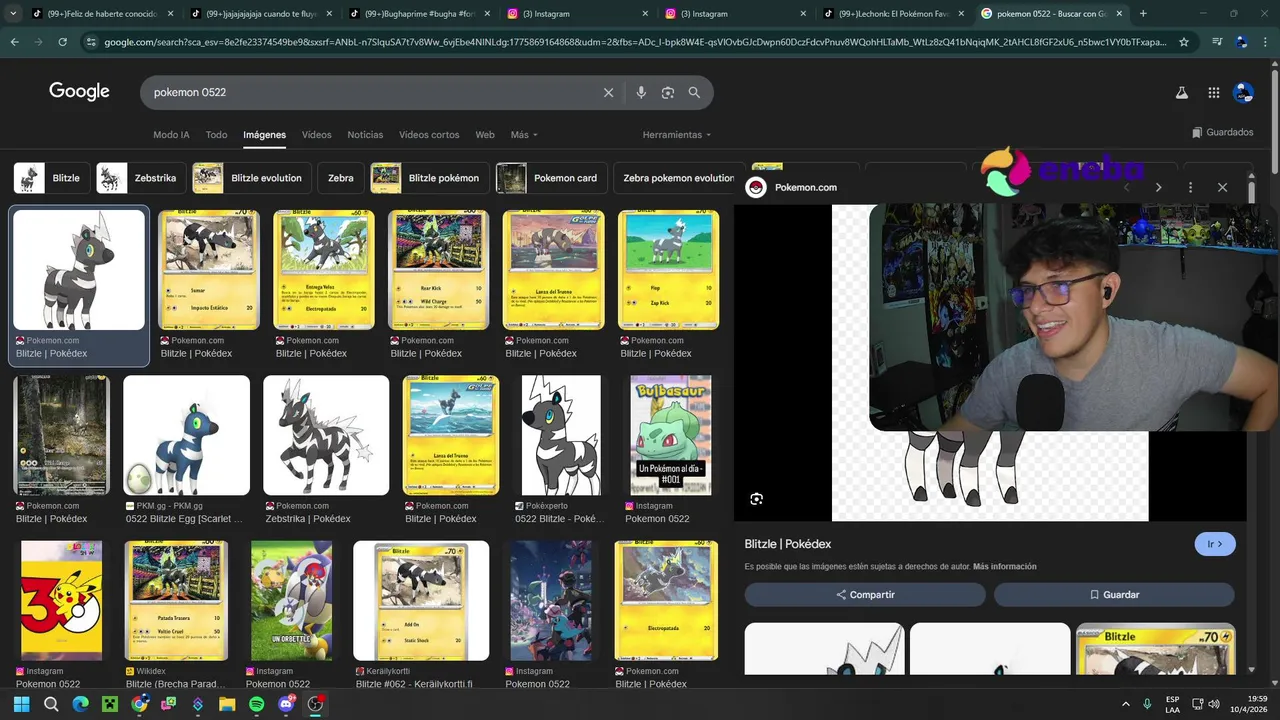1280x720 pixels.
Task: Open a new browser tab
Action: click(1143, 14)
